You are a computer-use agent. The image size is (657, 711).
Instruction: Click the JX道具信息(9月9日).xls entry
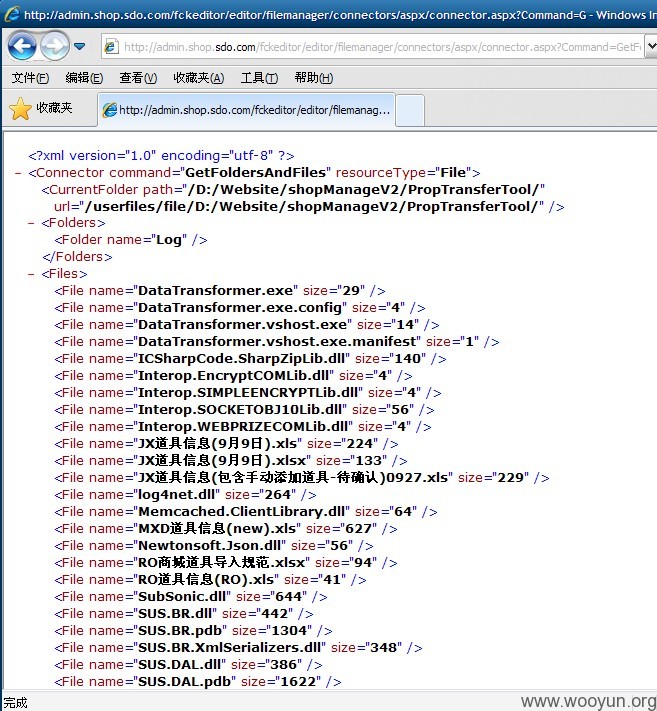click(226, 443)
